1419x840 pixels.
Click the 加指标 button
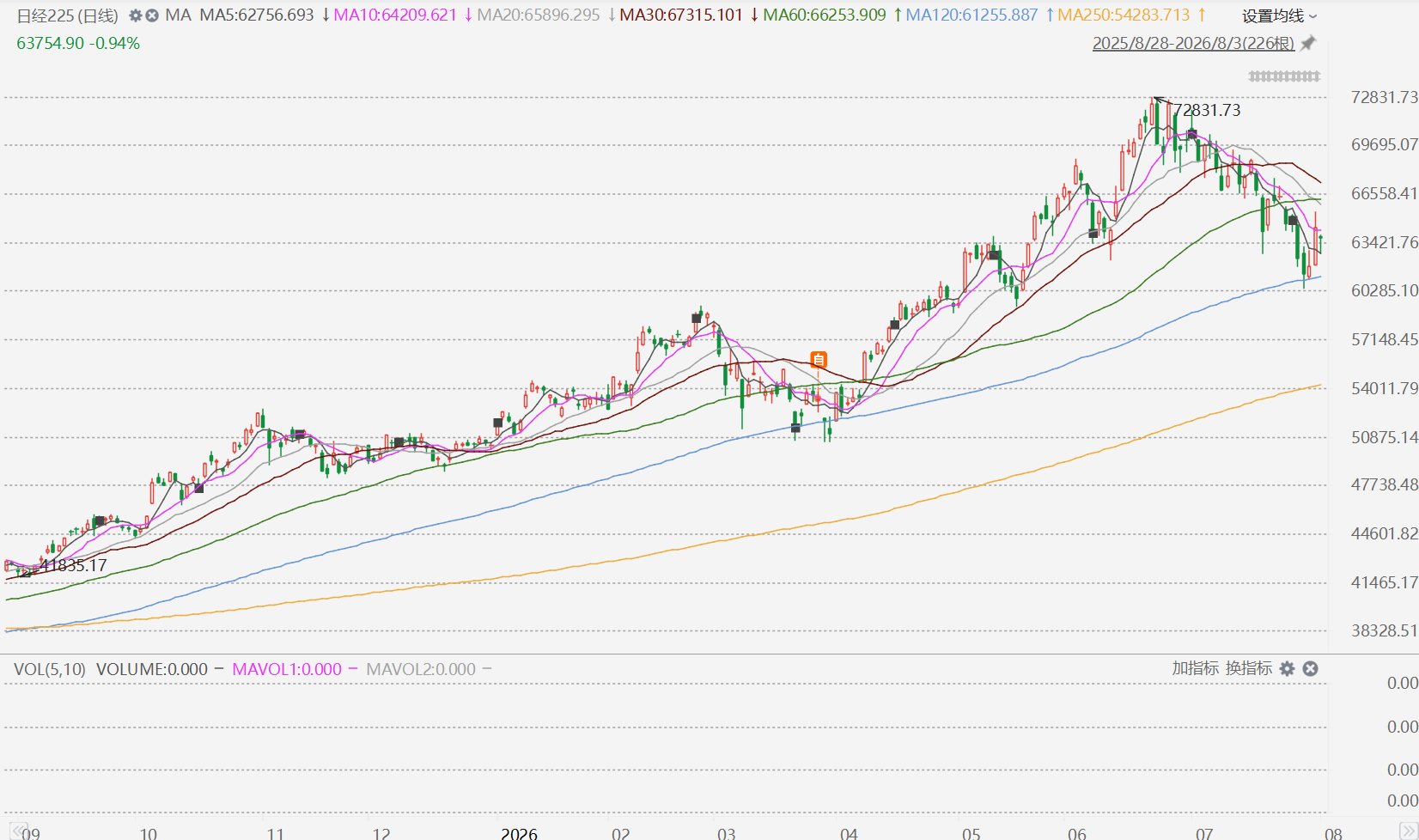1196,668
